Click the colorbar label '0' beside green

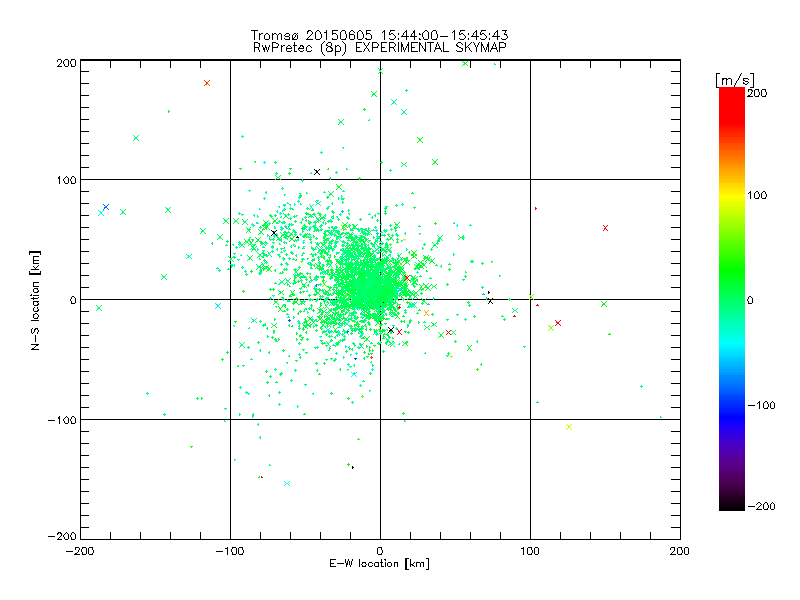coord(750,300)
